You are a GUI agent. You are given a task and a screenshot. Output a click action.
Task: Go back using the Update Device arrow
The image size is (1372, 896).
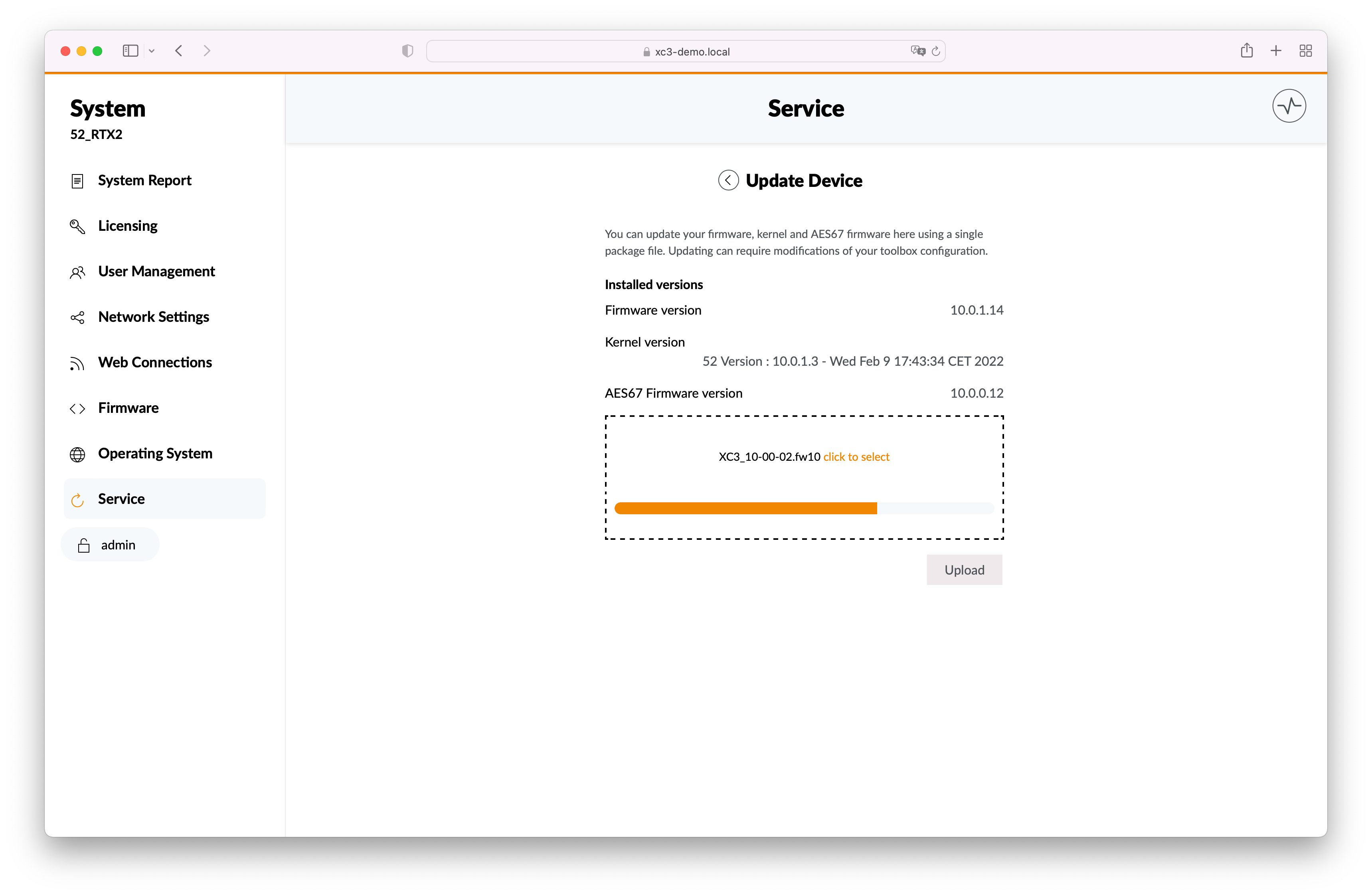point(728,180)
